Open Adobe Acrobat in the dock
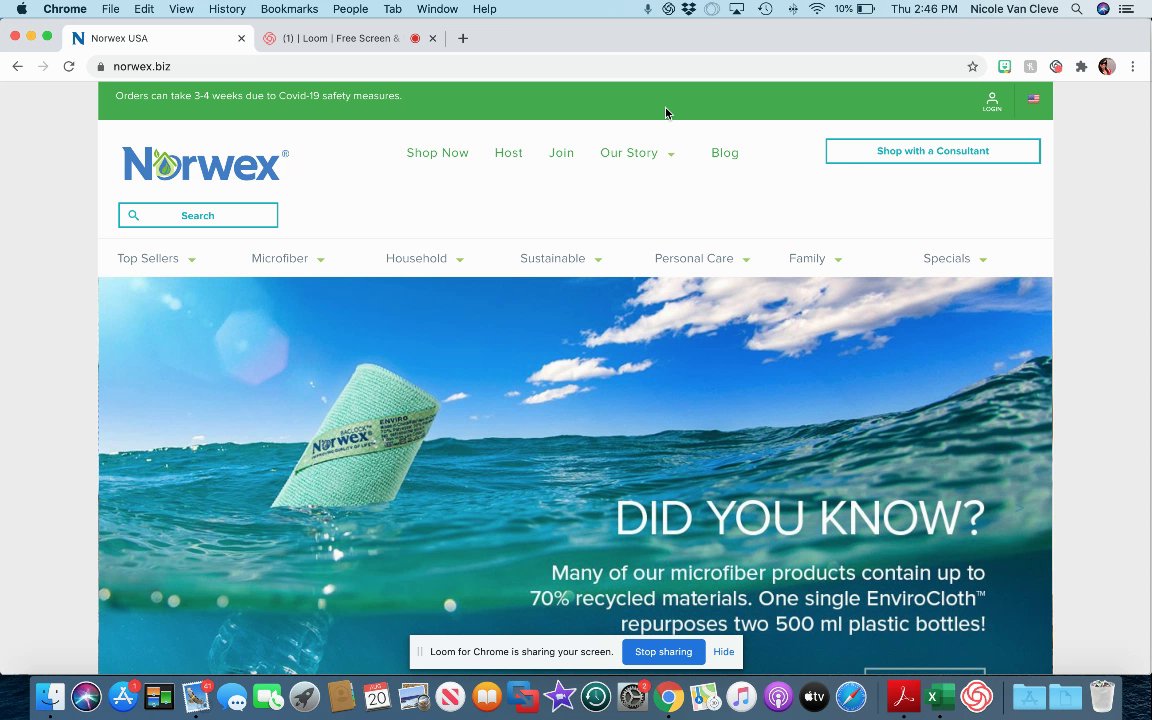The height and width of the screenshot is (720, 1152). [903, 696]
